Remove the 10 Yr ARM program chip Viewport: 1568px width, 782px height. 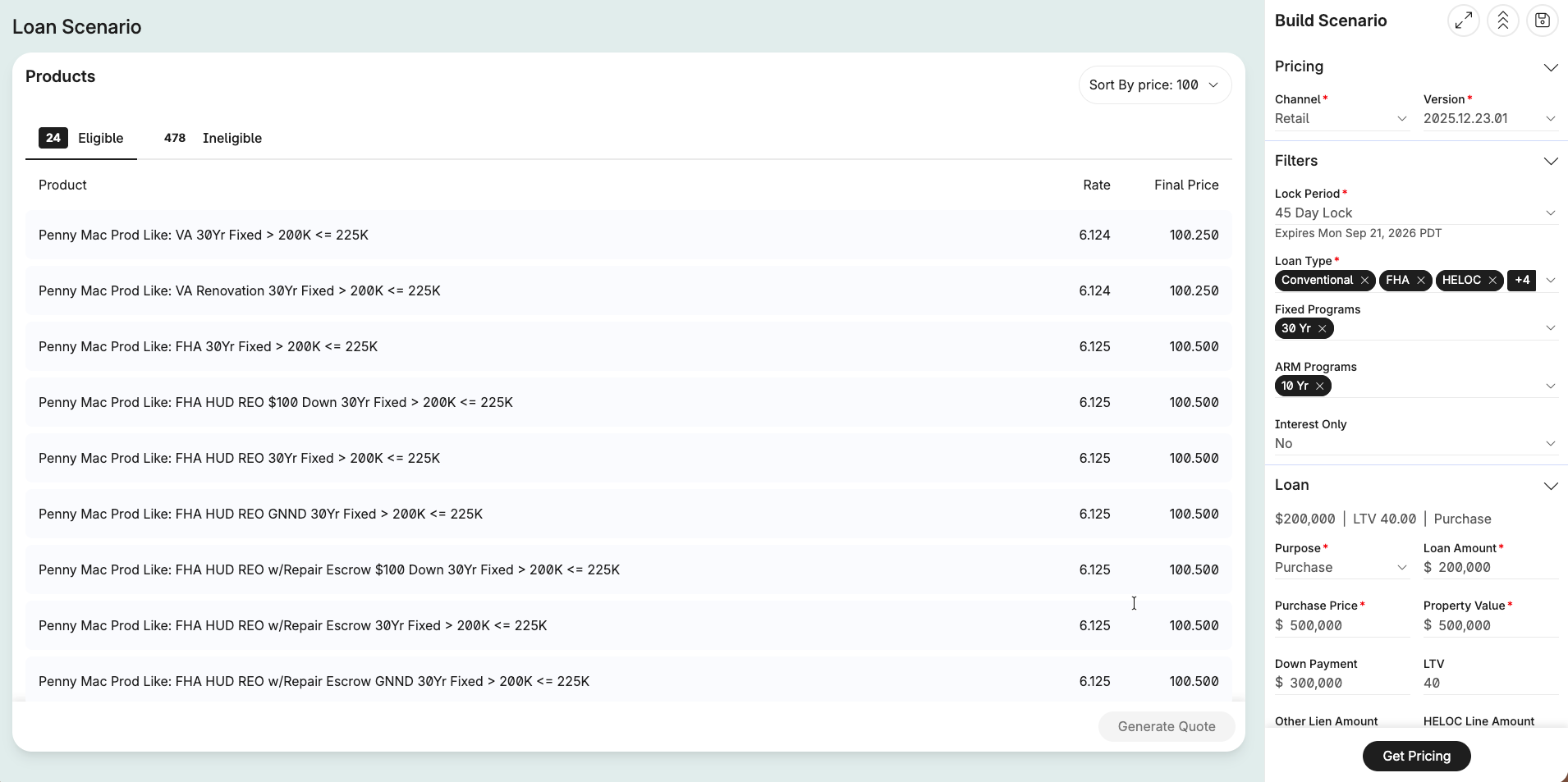[1319, 386]
